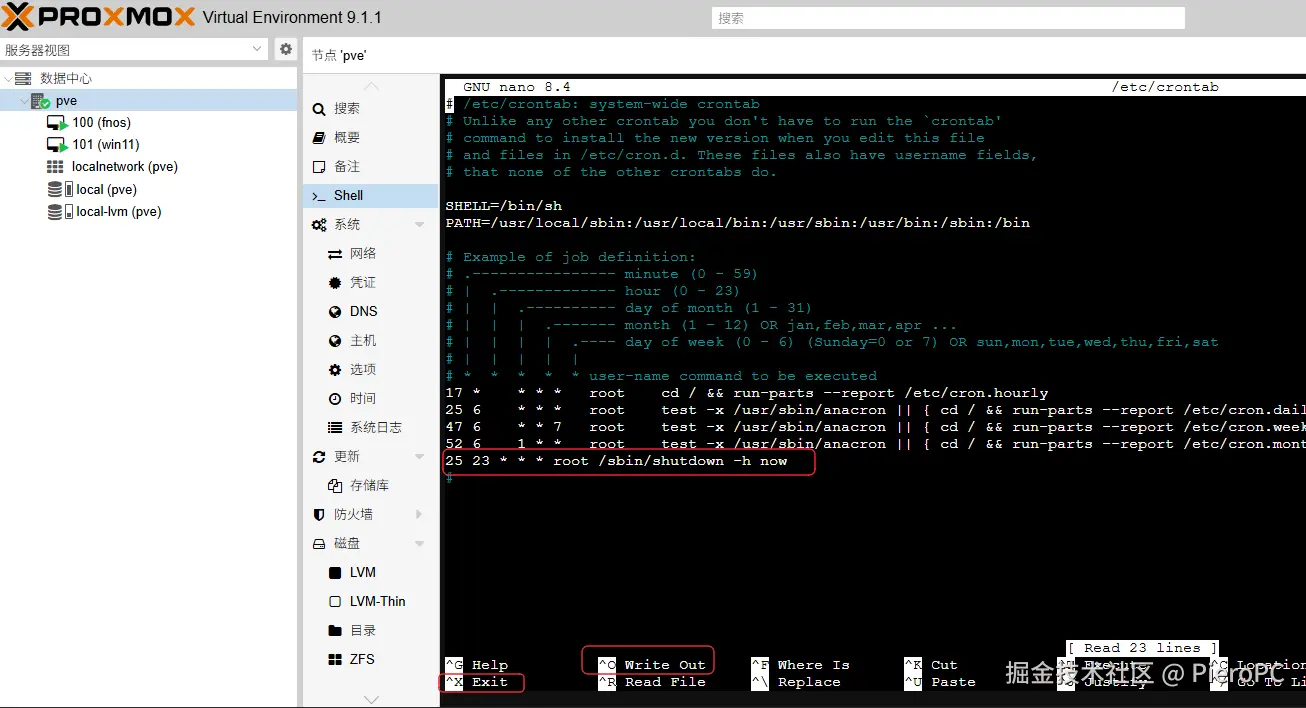The image size is (1306, 708).
Task: Open 网络 network settings
Action: (x=362, y=253)
